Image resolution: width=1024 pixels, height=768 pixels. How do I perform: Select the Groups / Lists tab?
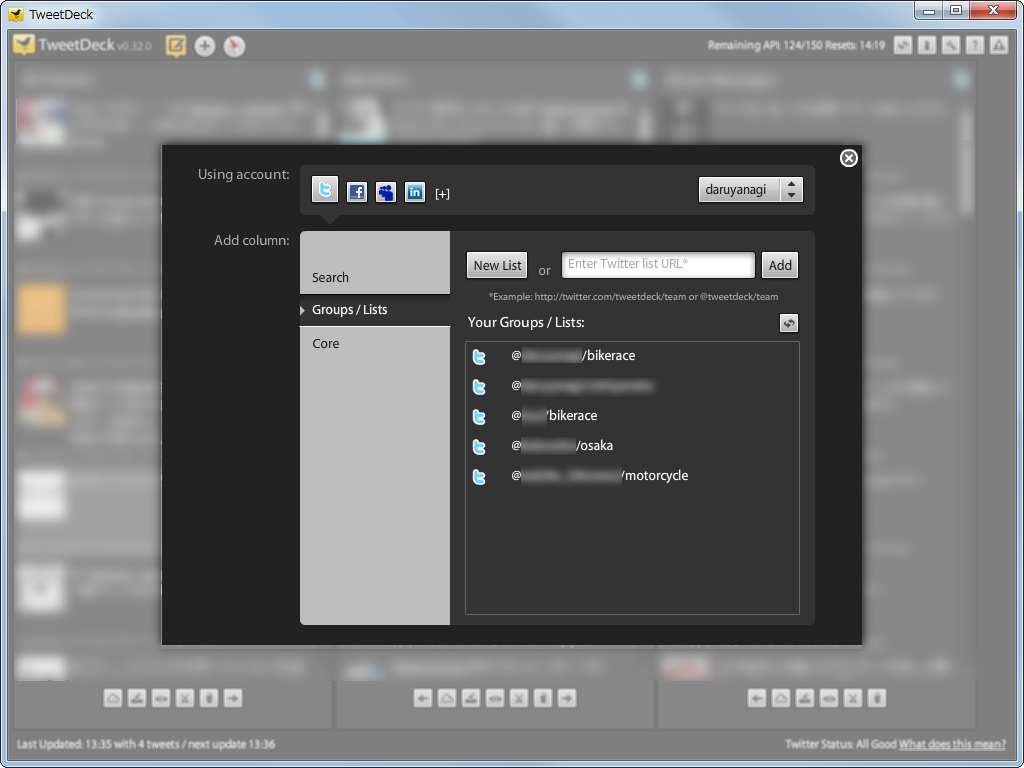pyautogui.click(x=375, y=310)
